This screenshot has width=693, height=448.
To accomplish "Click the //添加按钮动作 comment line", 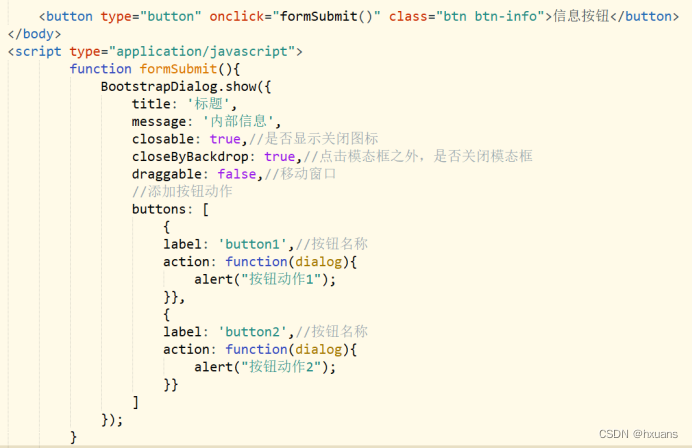I will pyautogui.click(x=182, y=191).
